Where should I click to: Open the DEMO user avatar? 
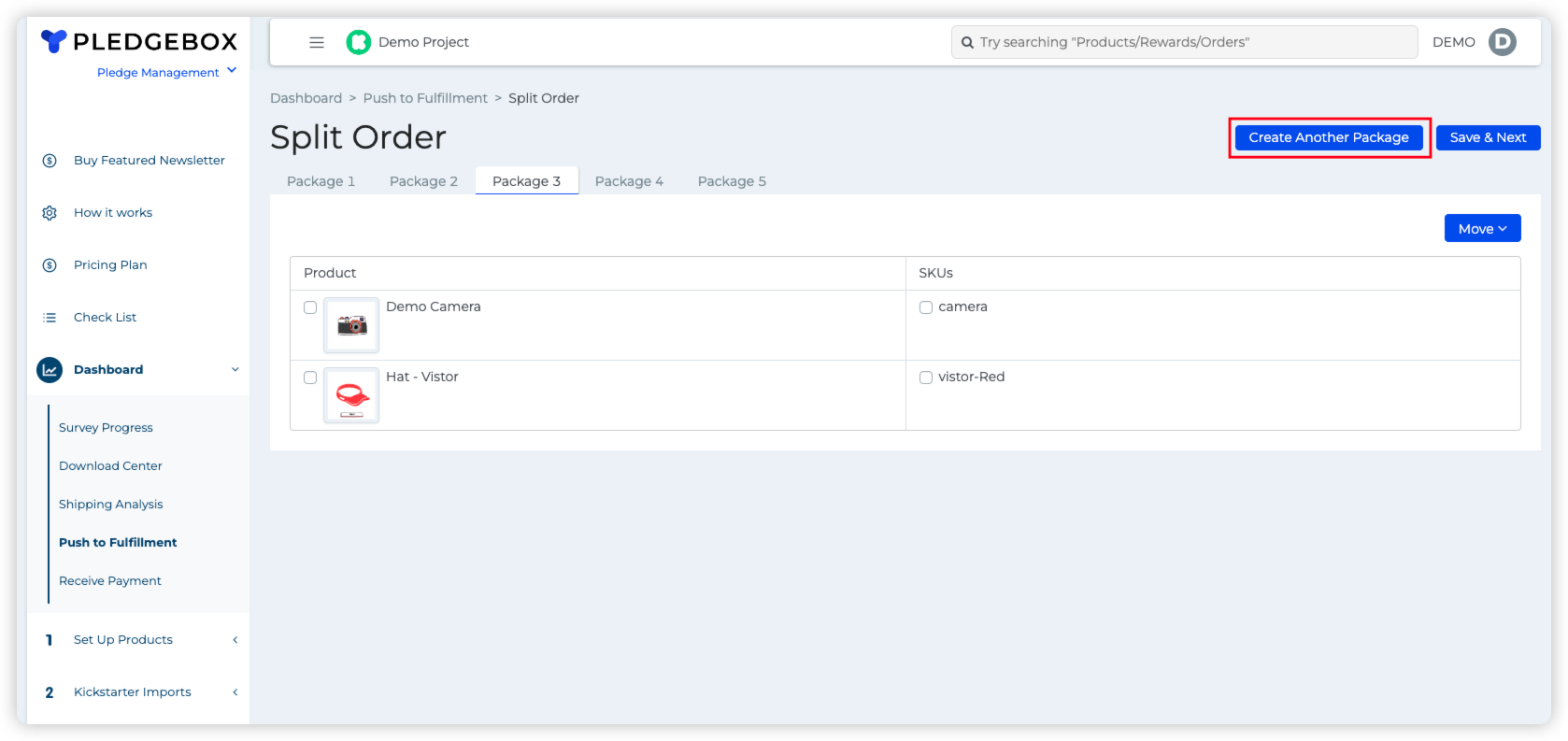tap(1503, 42)
